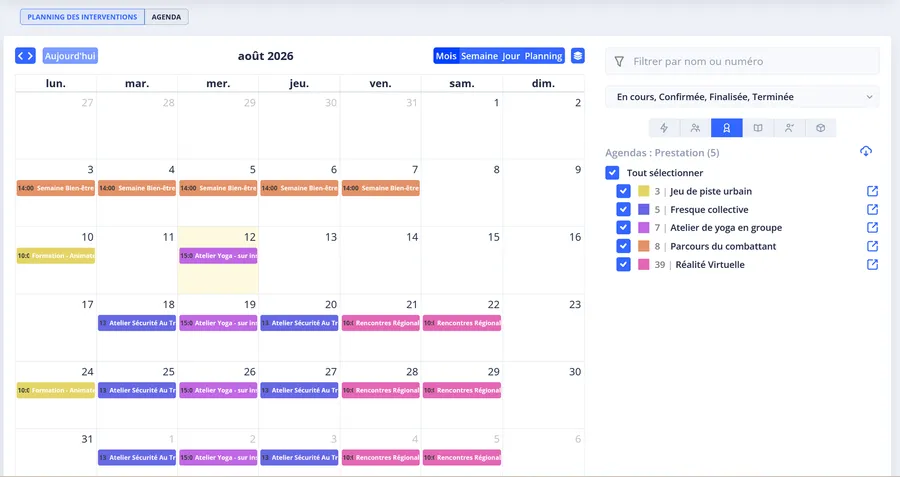
Task: Toggle the Atelier de yoga en groupe checkbox
Action: pos(623,228)
